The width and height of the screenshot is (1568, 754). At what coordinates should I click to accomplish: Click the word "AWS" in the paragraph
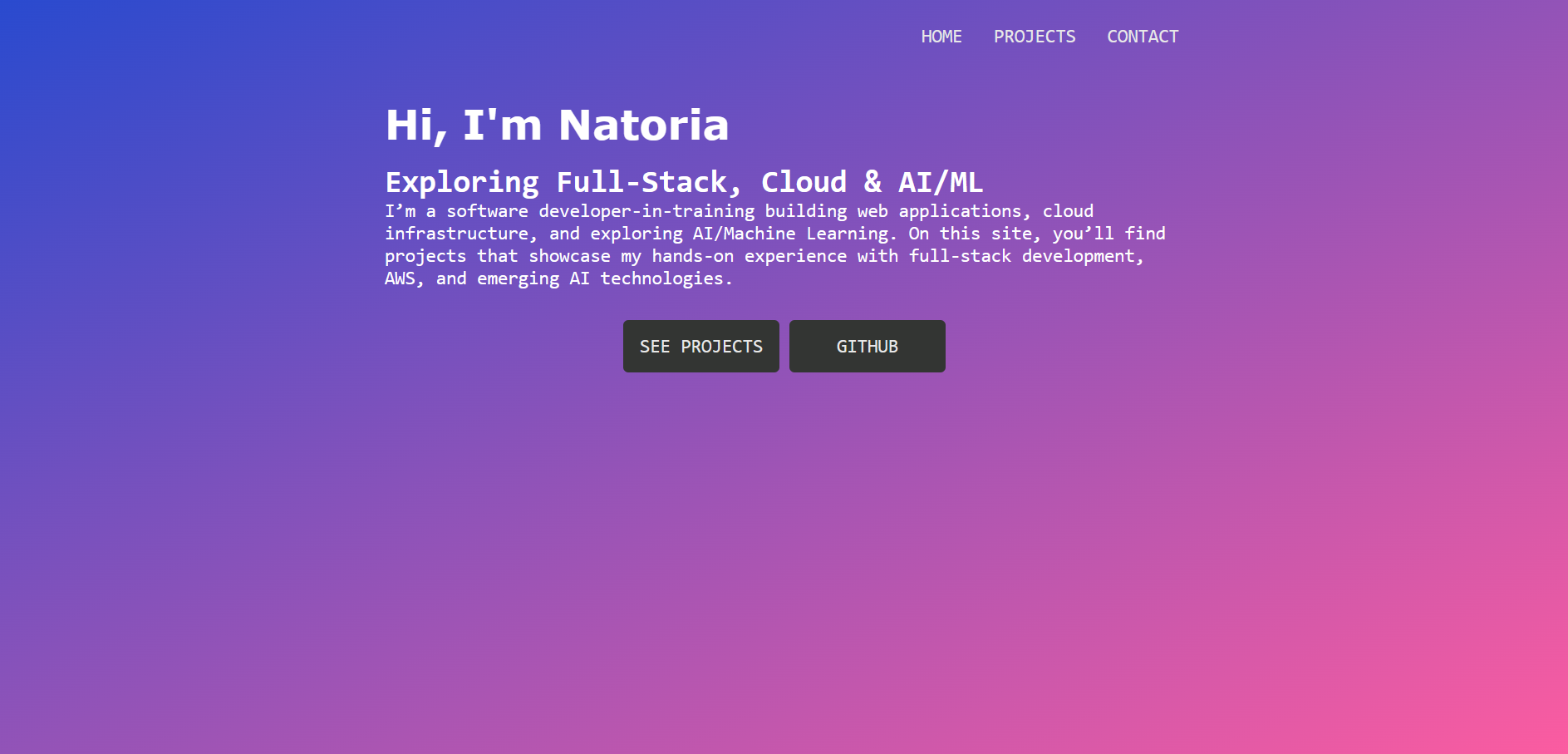point(400,278)
